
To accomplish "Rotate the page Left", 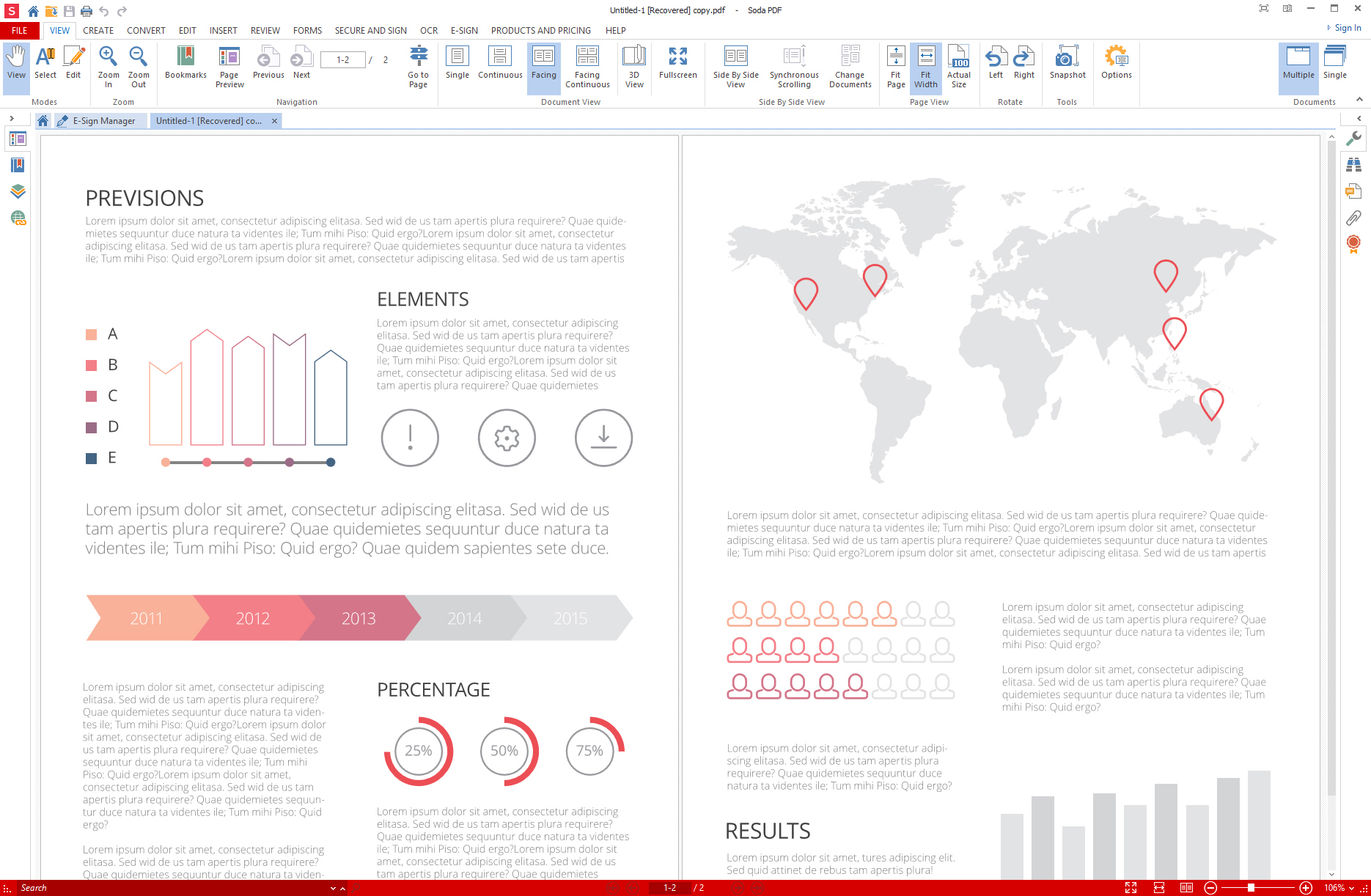I will pyautogui.click(x=996, y=66).
